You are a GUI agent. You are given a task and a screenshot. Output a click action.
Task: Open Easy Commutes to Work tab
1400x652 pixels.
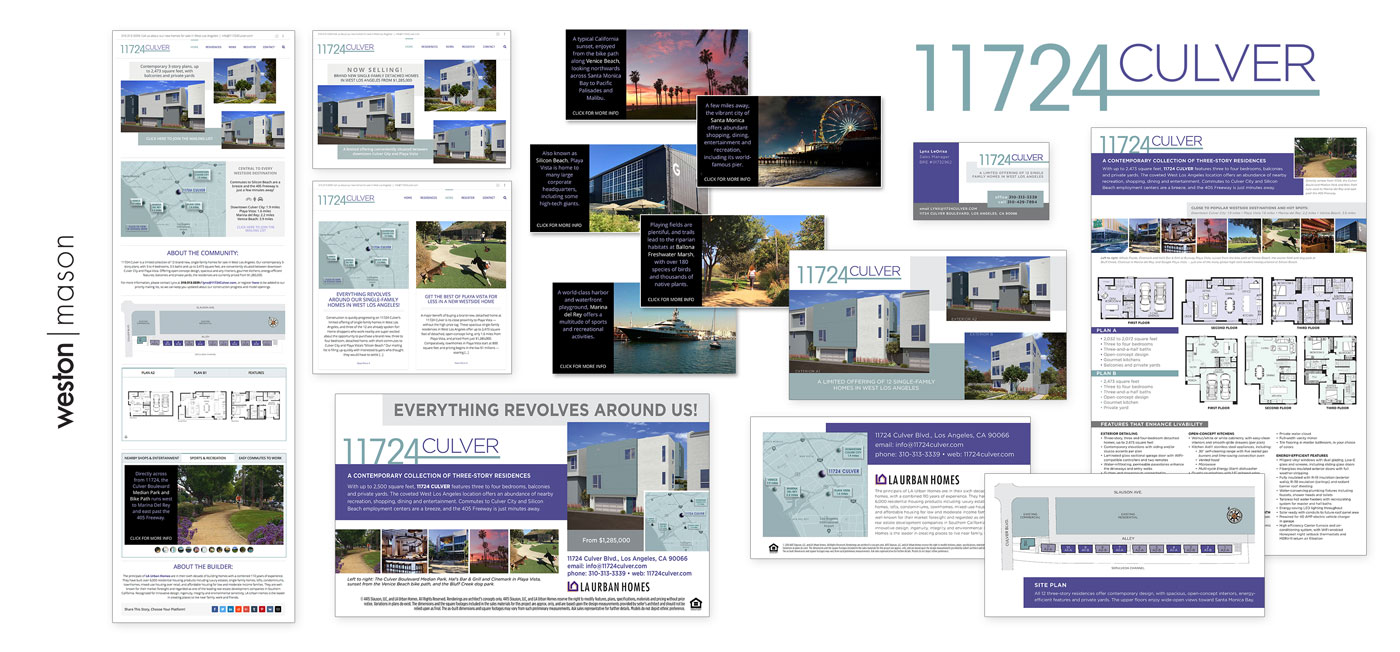pos(261,457)
